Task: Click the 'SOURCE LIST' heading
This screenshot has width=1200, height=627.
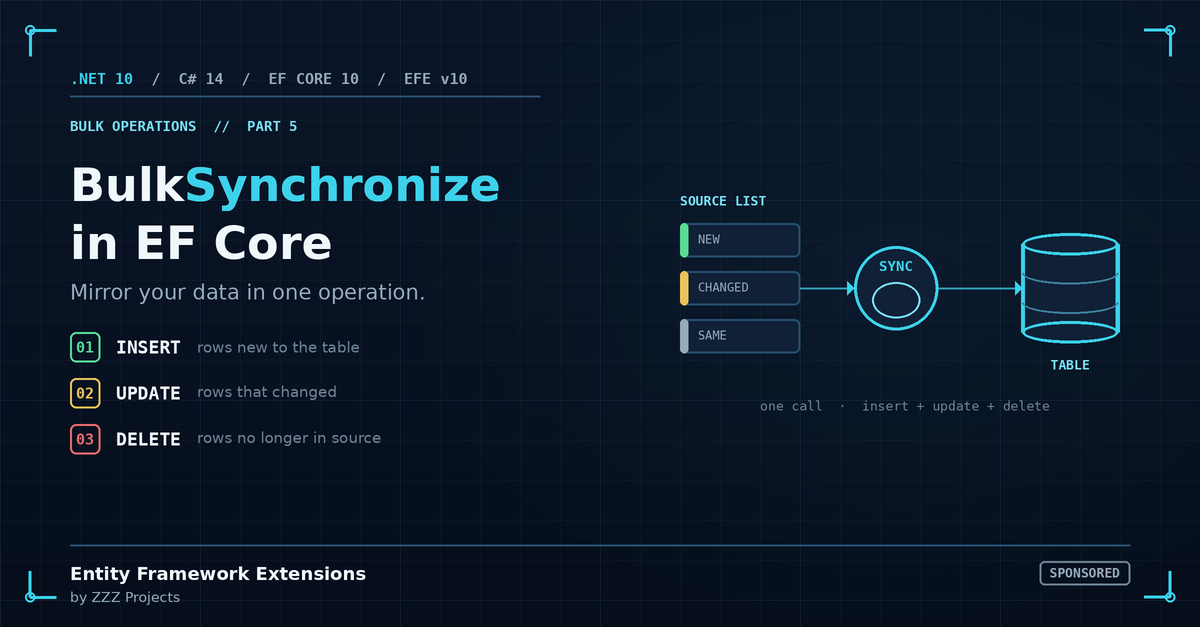Action: point(723,201)
